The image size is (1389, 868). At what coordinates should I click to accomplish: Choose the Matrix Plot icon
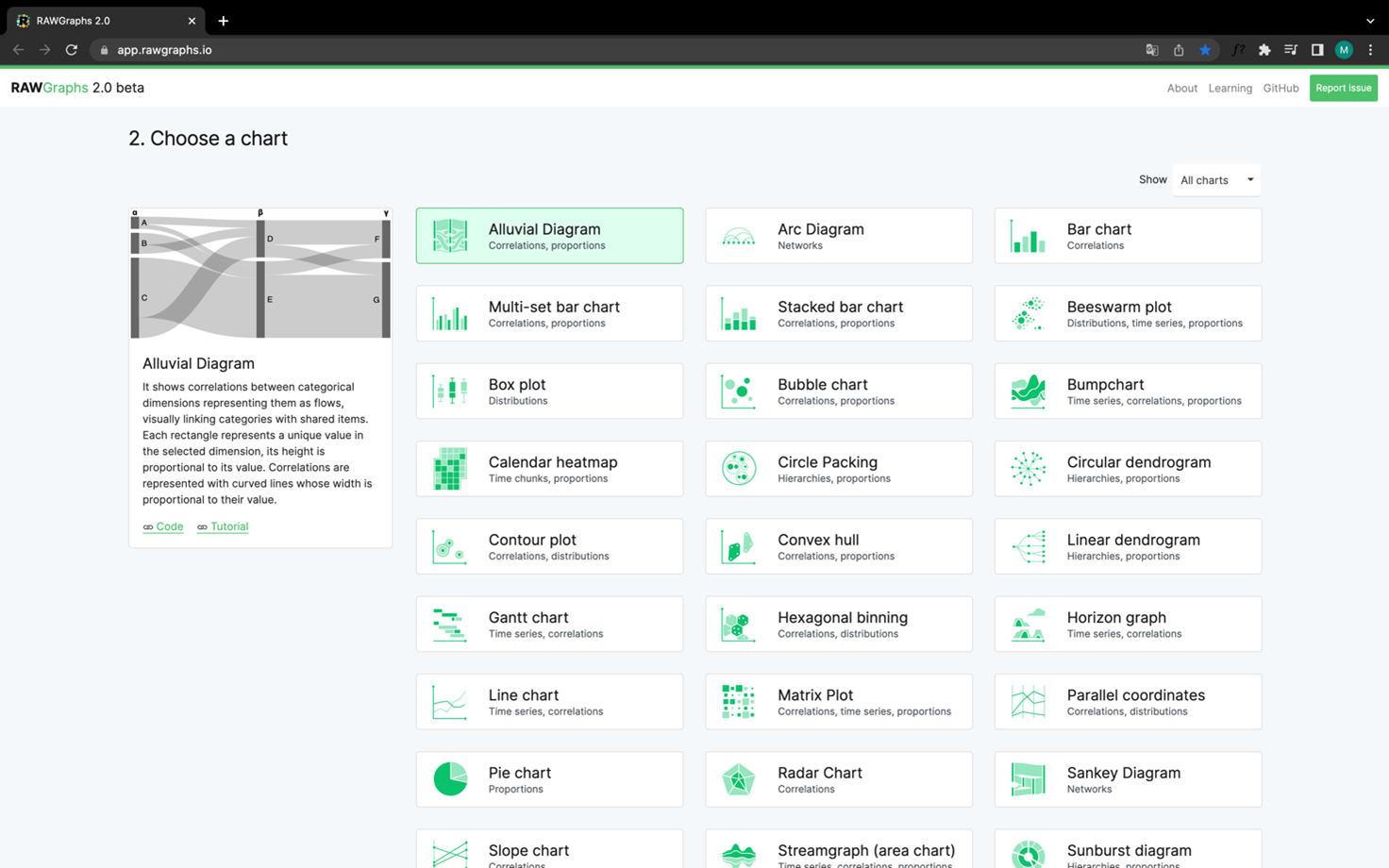click(739, 702)
